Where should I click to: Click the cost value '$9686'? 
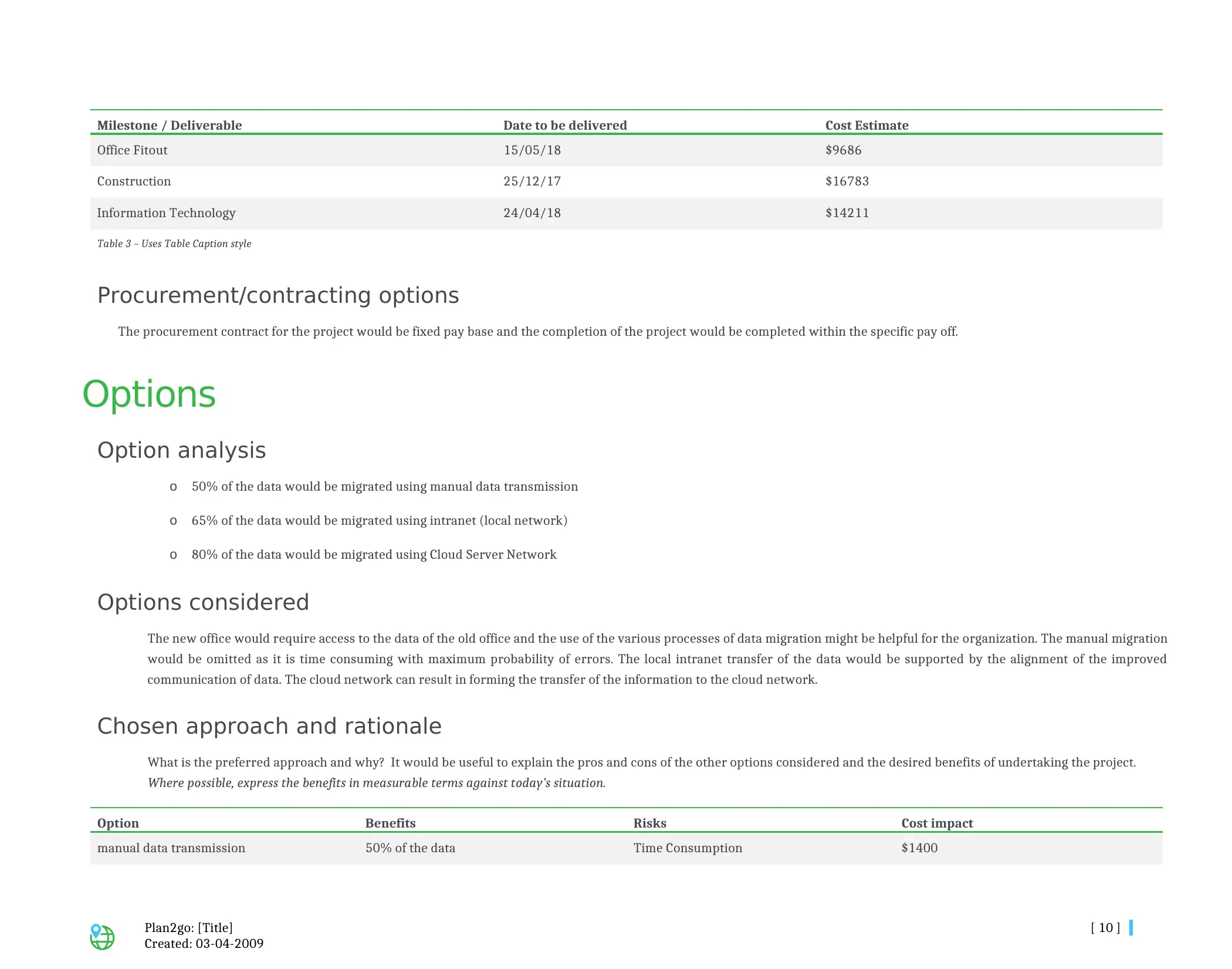coord(843,150)
